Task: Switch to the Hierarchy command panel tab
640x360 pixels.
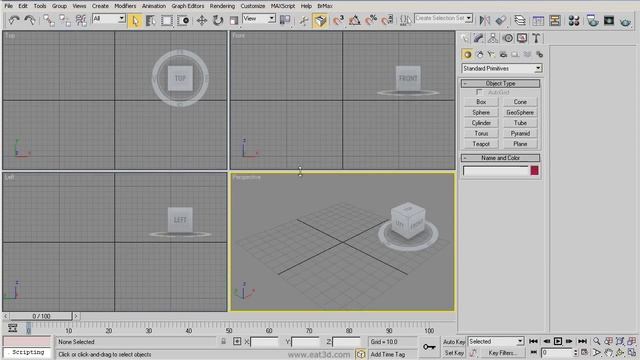Action: (493, 38)
